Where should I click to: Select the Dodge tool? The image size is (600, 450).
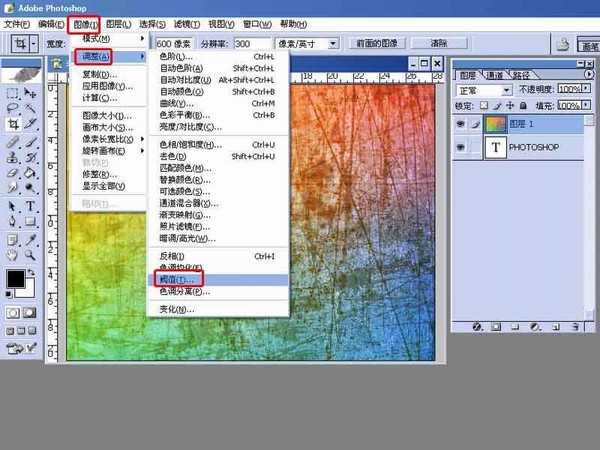(x=30, y=188)
